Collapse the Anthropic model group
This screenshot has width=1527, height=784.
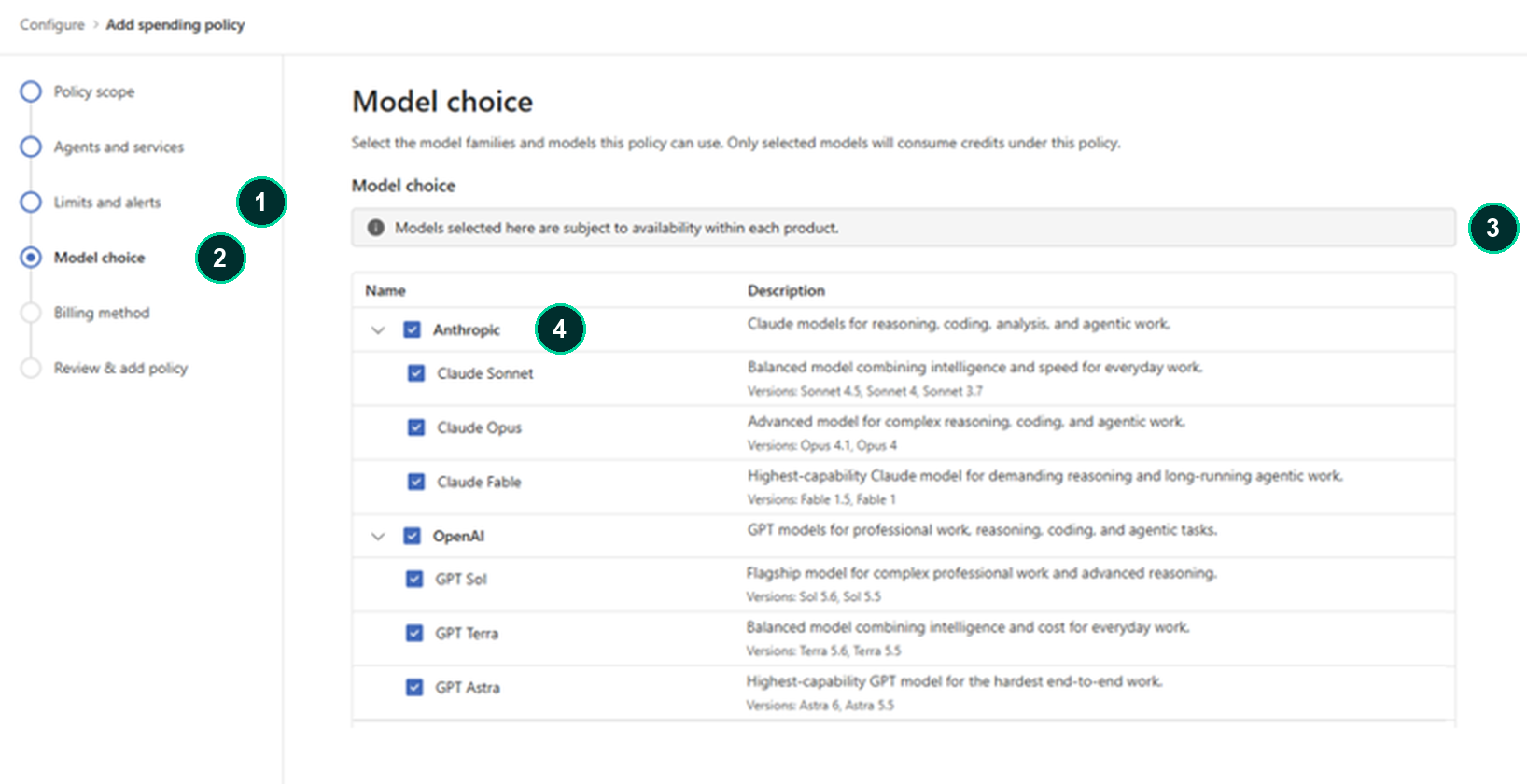point(378,329)
